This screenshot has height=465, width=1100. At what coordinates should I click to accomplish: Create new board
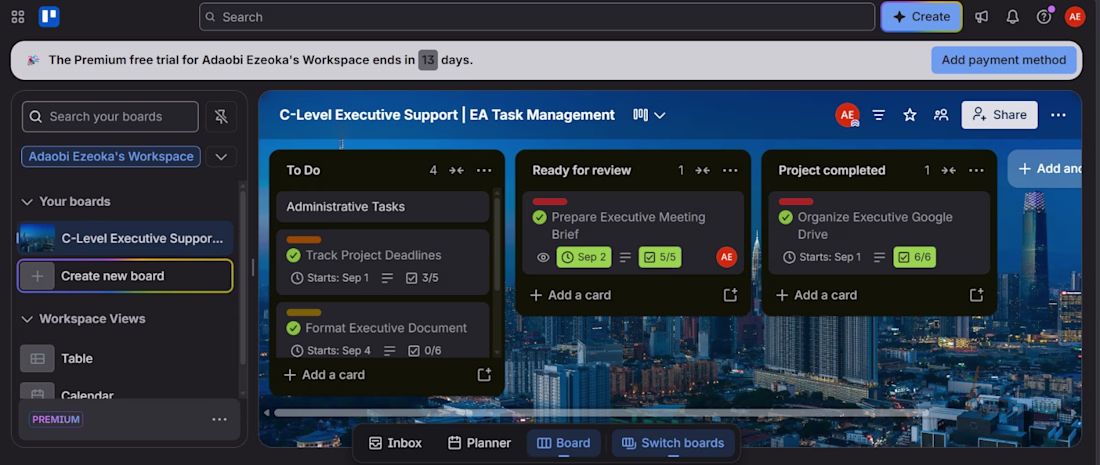click(126, 276)
